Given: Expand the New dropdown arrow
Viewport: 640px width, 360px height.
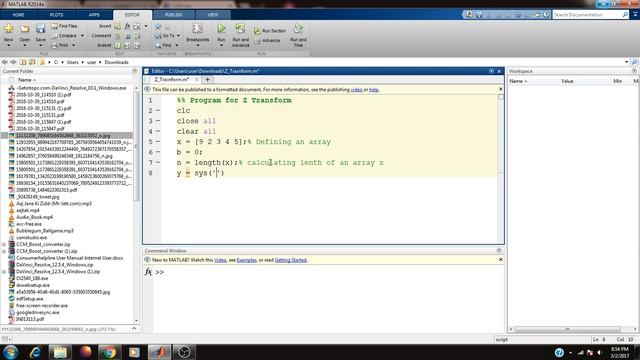Looking at the screenshot, I should pyautogui.click(x=9, y=45).
